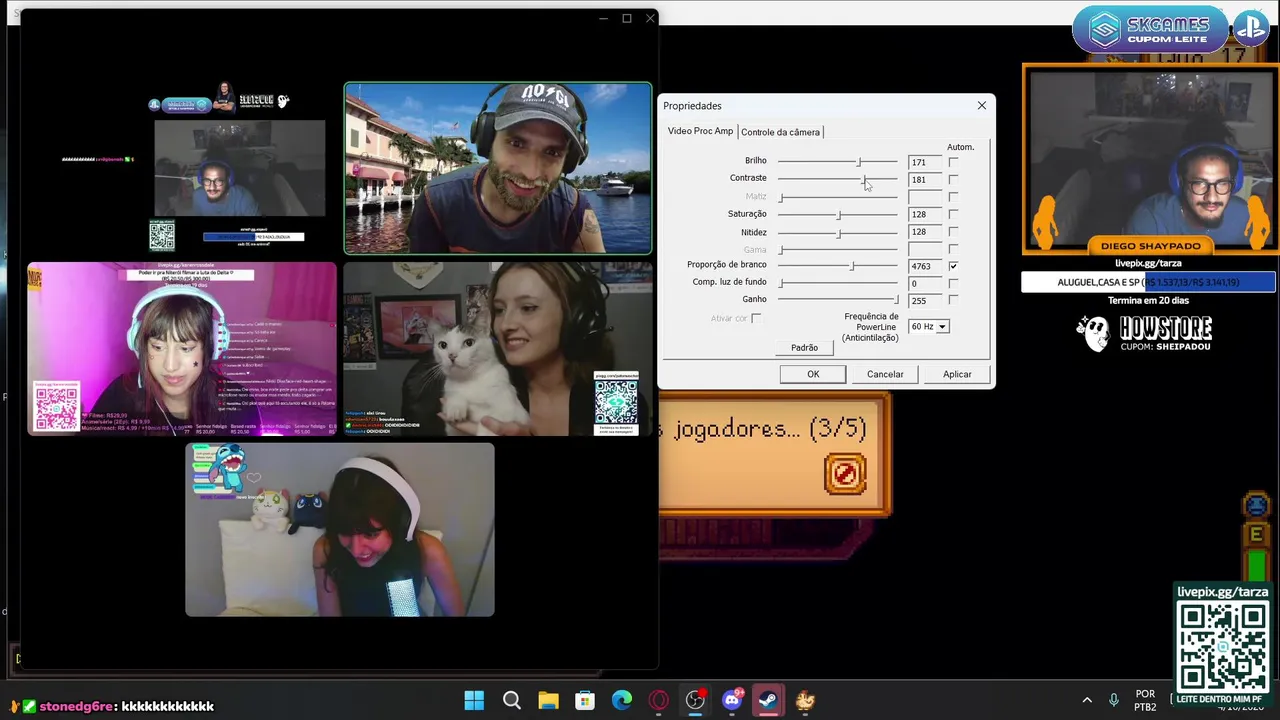
Task: Open Microsoft Edge from the taskbar
Action: (x=622, y=700)
